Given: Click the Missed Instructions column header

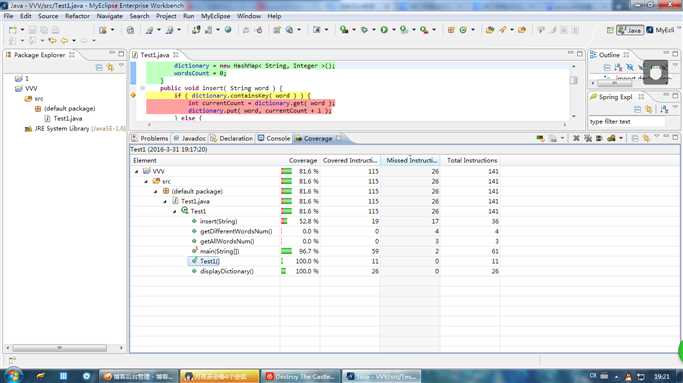Looking at the screenshot, I should pos(411,160).
